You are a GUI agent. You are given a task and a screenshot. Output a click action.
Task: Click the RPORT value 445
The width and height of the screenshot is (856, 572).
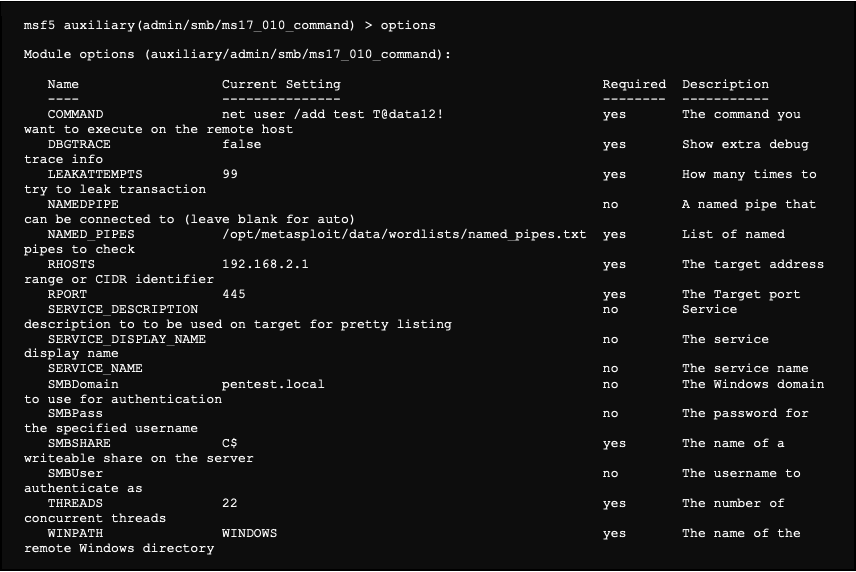click(233, 295)
